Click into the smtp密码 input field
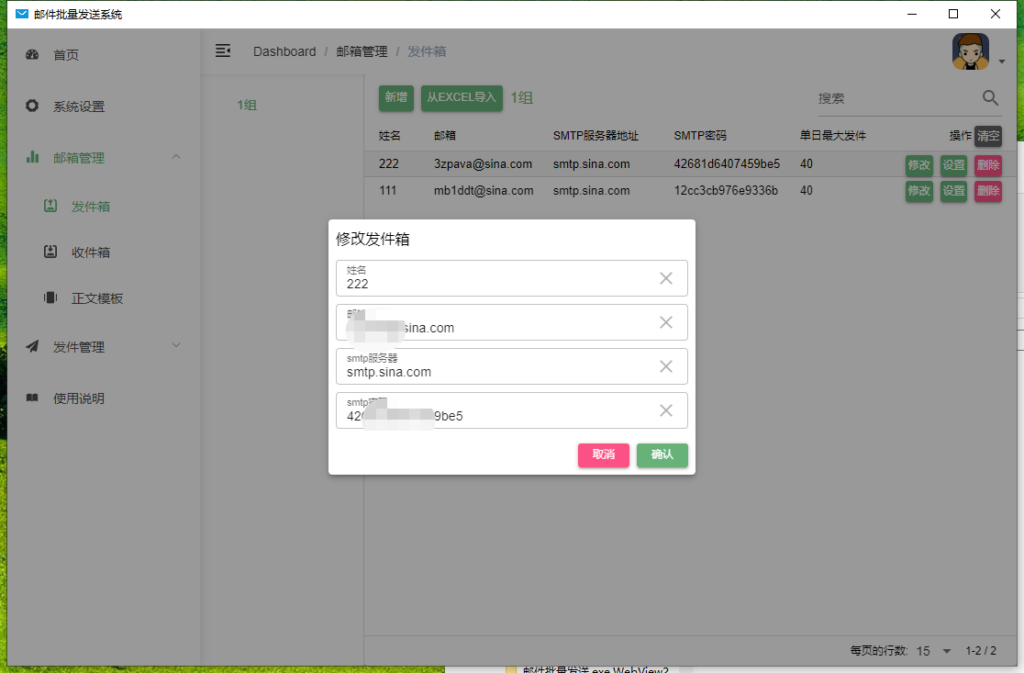 [x=495, y=415]
